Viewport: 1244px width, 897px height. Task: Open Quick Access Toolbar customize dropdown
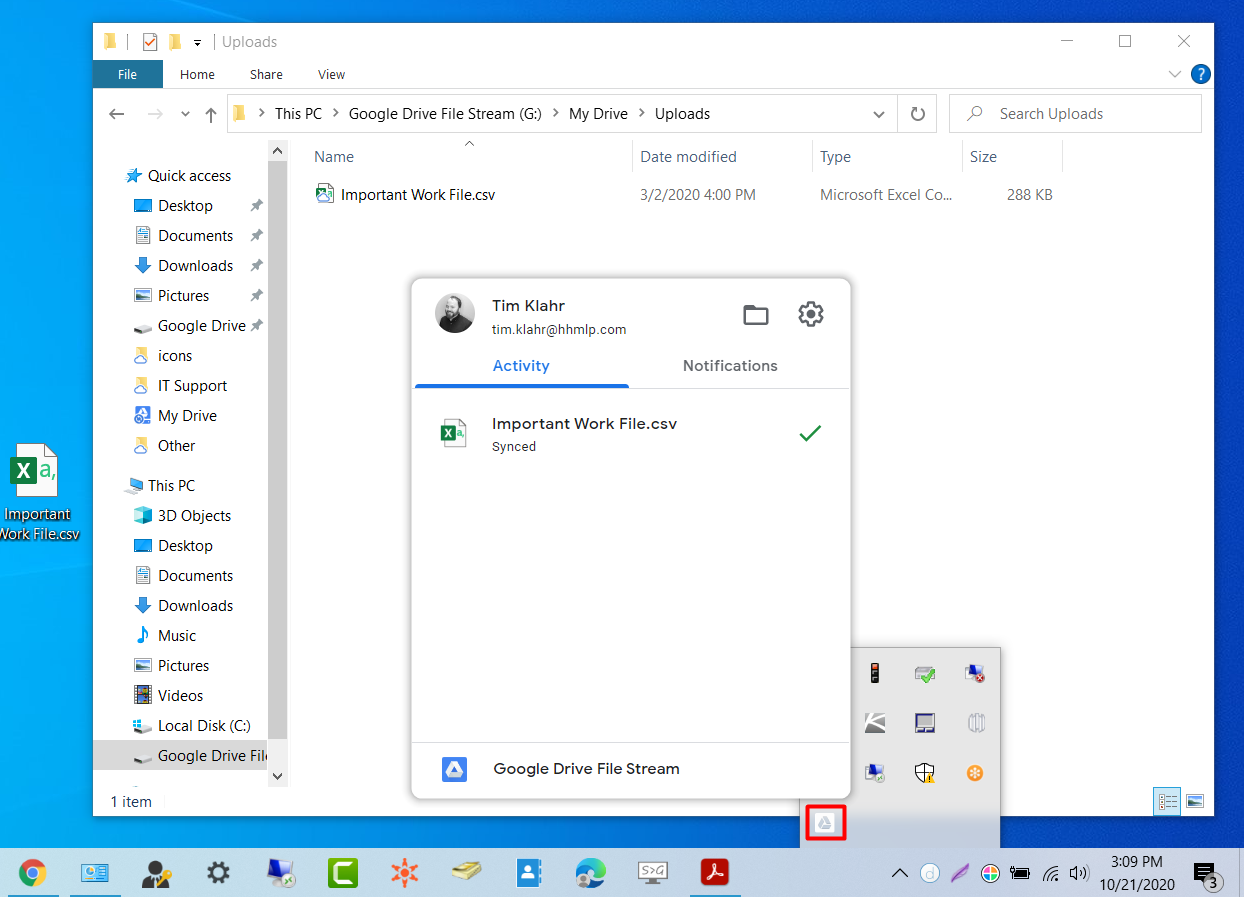coord(197,42)
